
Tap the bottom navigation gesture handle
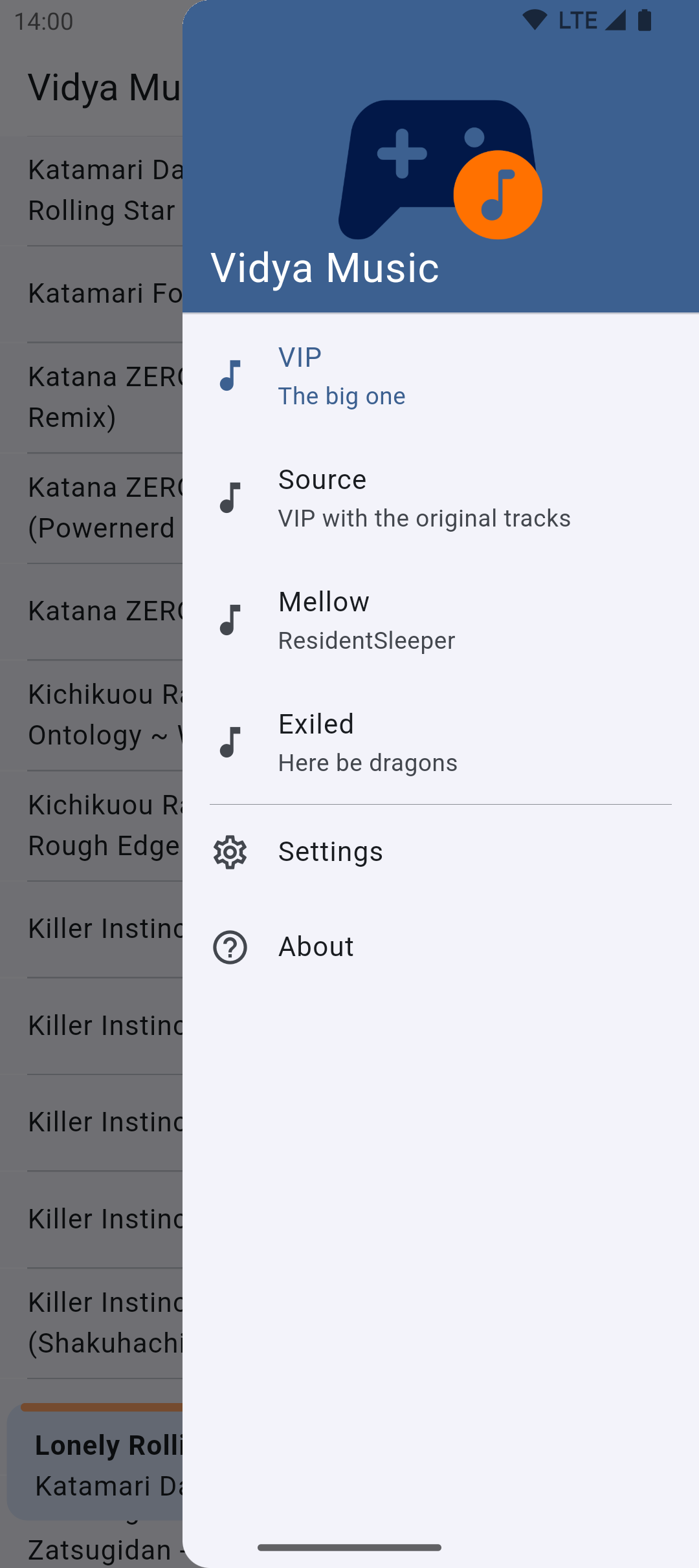tap(349, 1547)
